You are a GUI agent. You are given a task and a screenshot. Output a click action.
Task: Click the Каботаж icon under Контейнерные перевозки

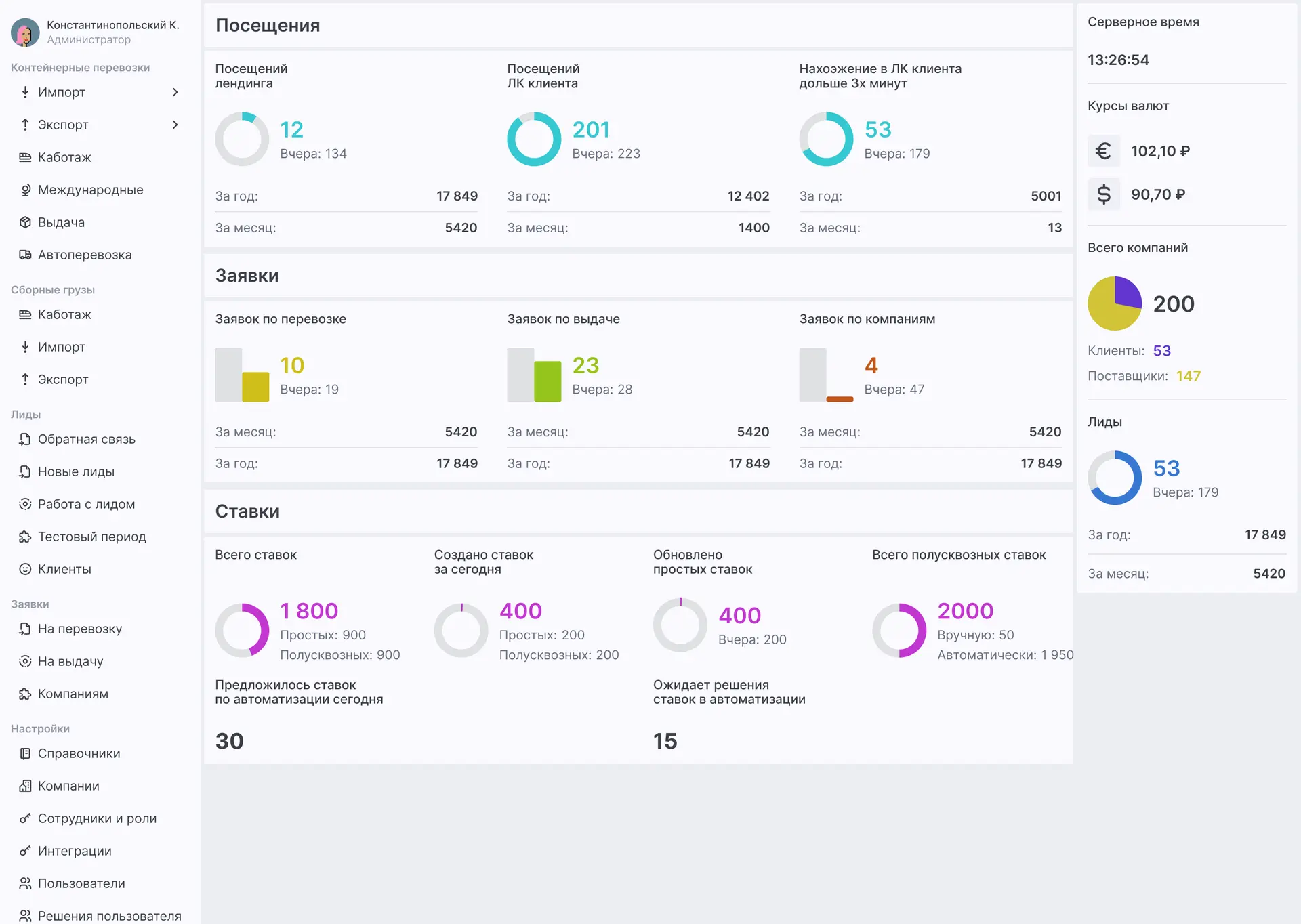coord(25,157)
